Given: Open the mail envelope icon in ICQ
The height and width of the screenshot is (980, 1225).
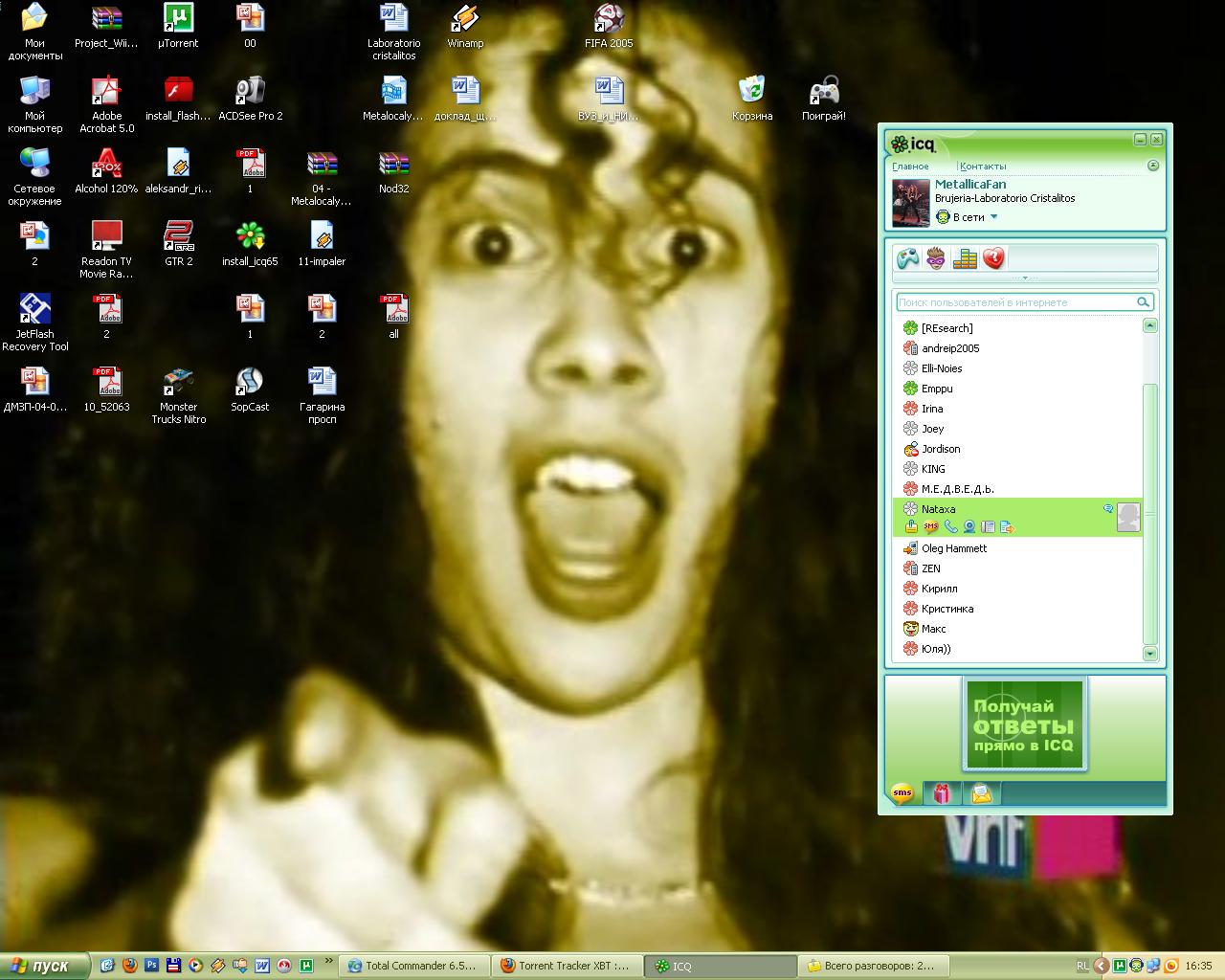Looking at the screenshot, I should tap(982, 793).
